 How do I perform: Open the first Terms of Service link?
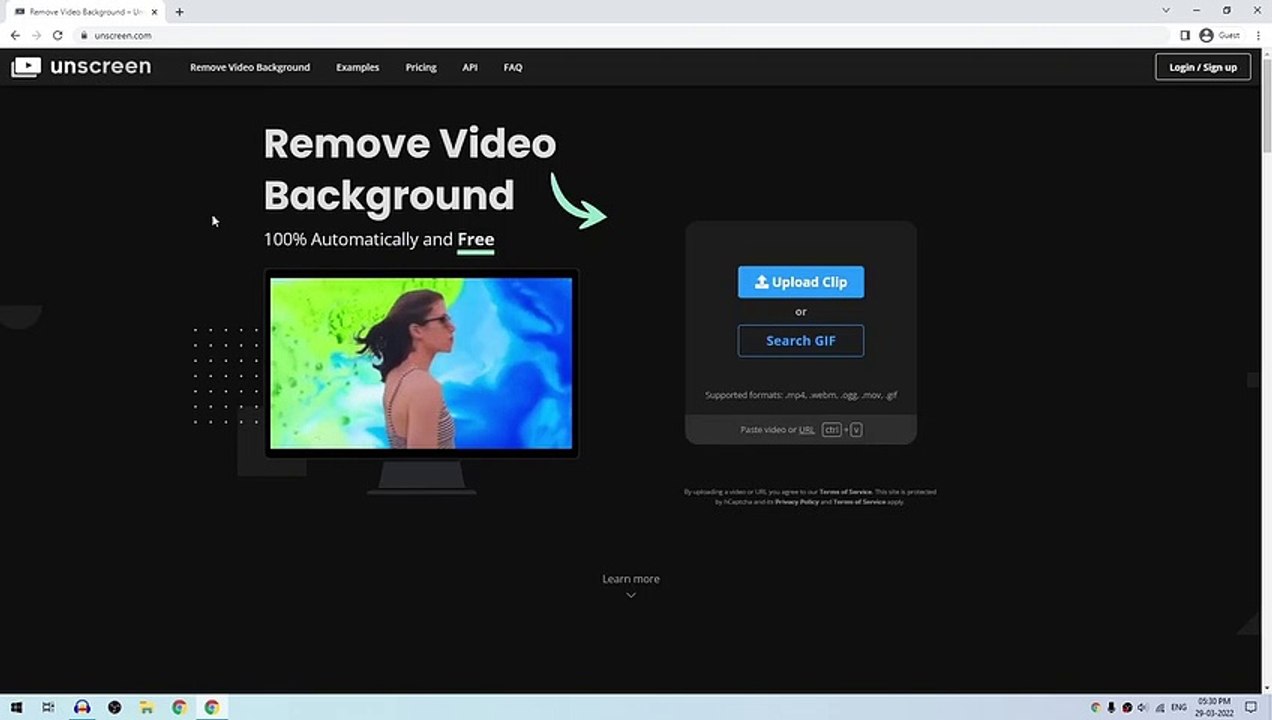[x=846, y=492]
